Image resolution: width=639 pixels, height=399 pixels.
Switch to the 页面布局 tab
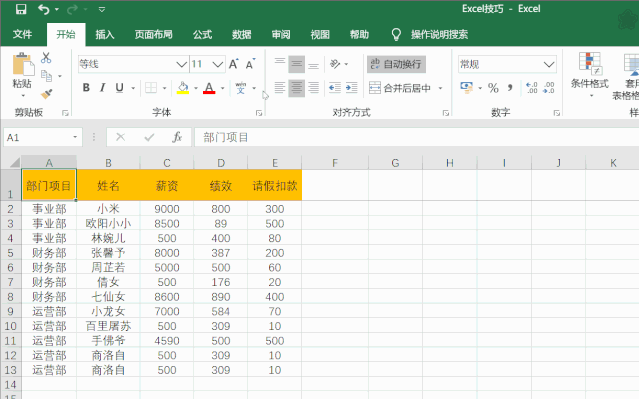(x=154, y=35)
